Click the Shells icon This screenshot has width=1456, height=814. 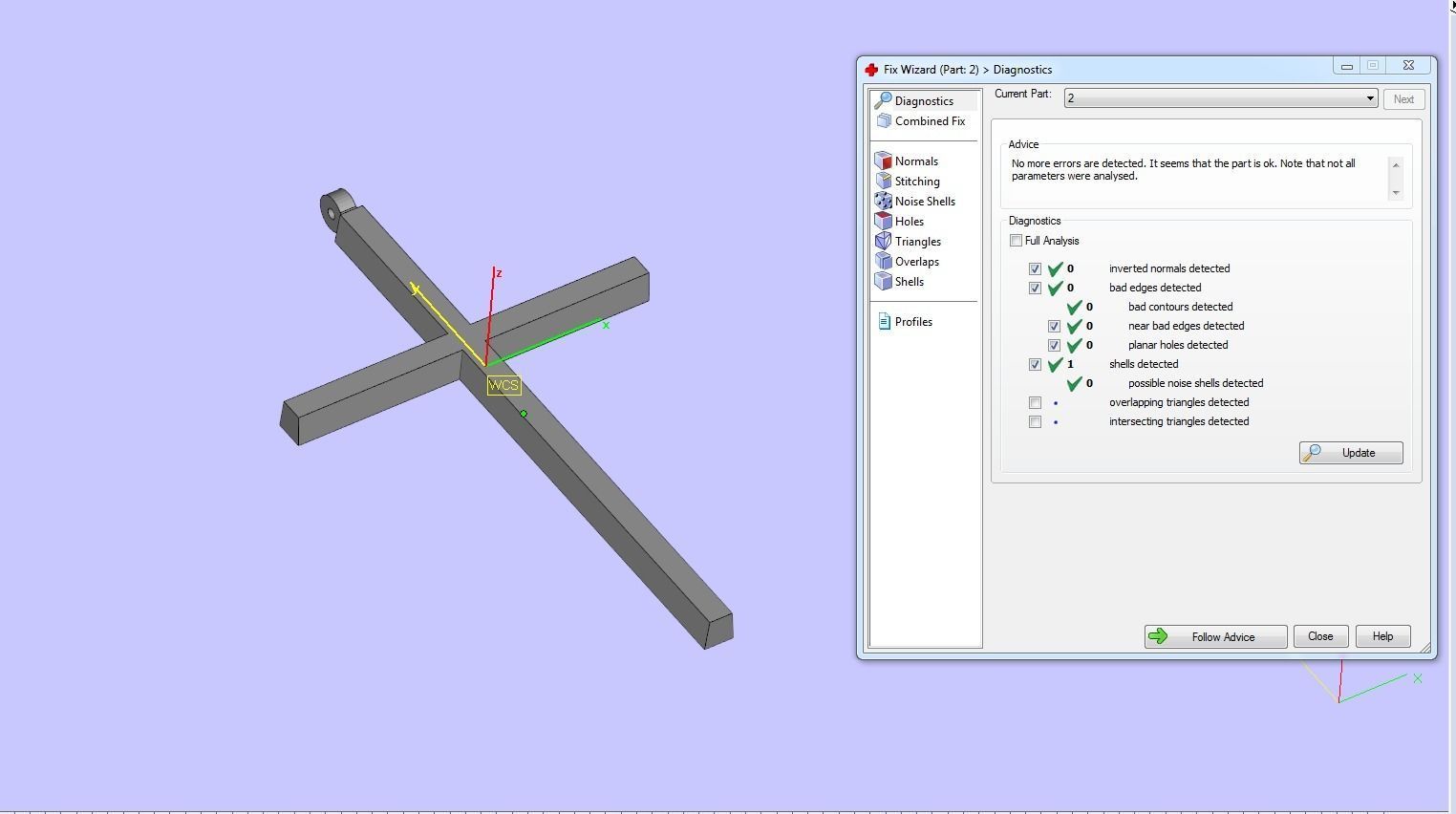pyautogui.click(x=883, y=282)
